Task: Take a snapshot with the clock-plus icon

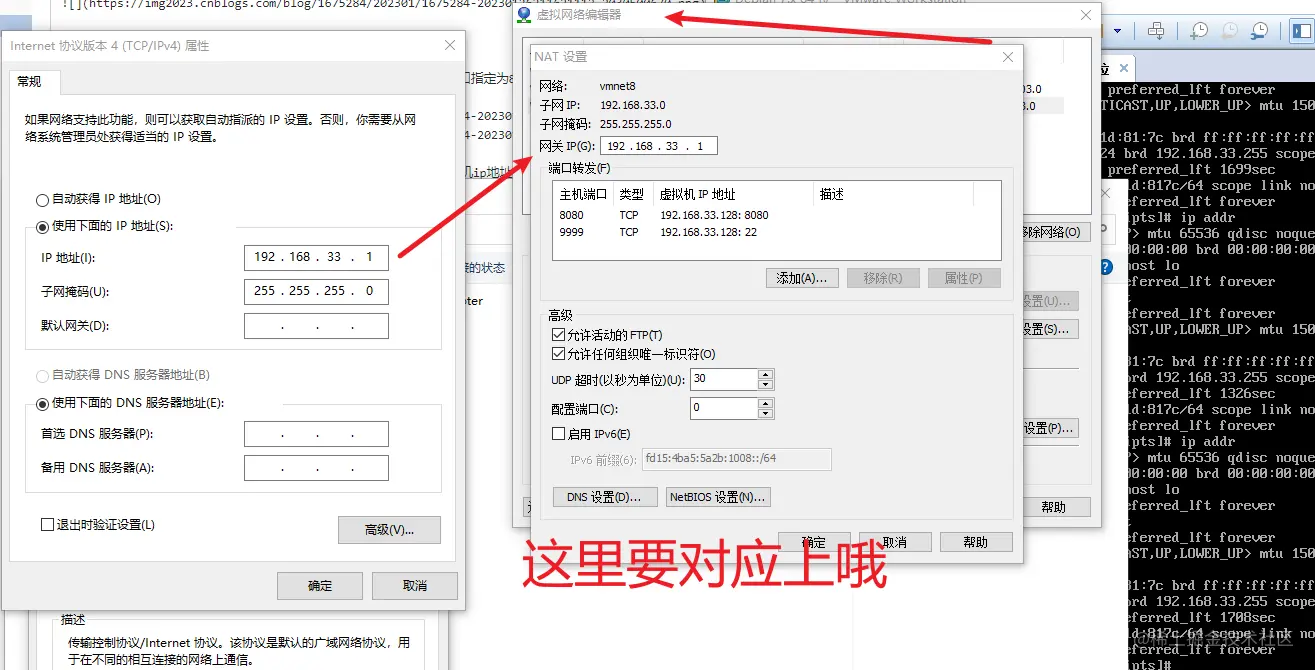Action: [1199, 31]
